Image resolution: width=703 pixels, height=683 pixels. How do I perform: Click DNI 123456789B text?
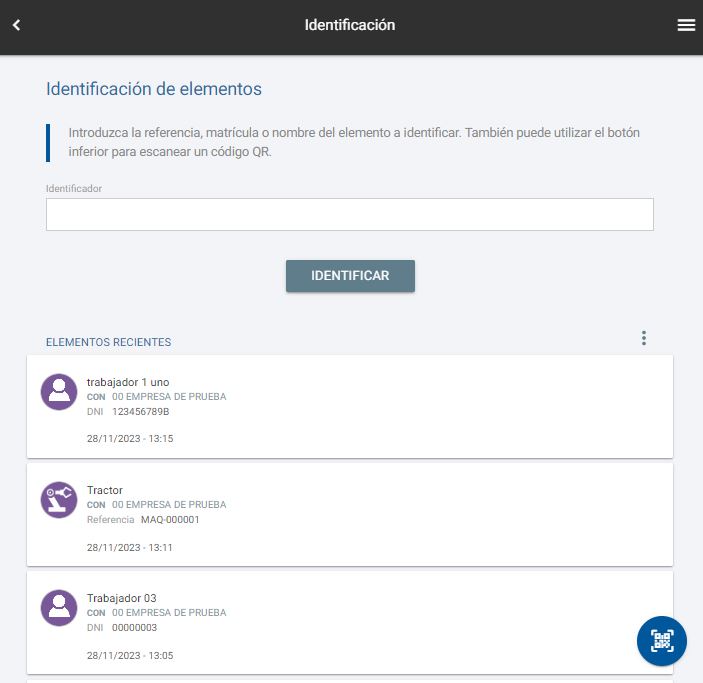pos(140,412)
